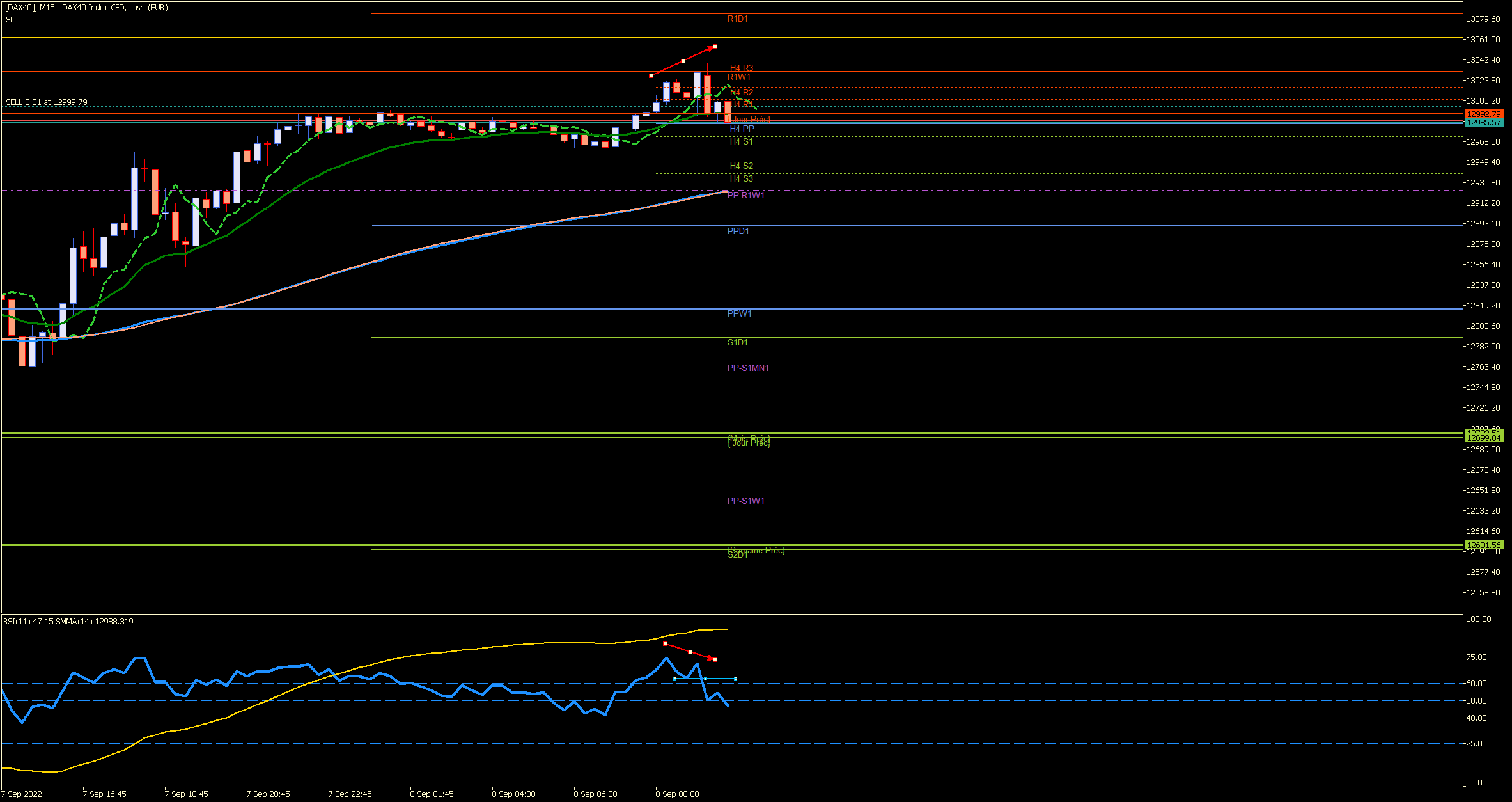Select the PPW1 weekly pivot label
Image resolution: width=1512 pixels, height=802 pixels.
click(x=739, y=313)
